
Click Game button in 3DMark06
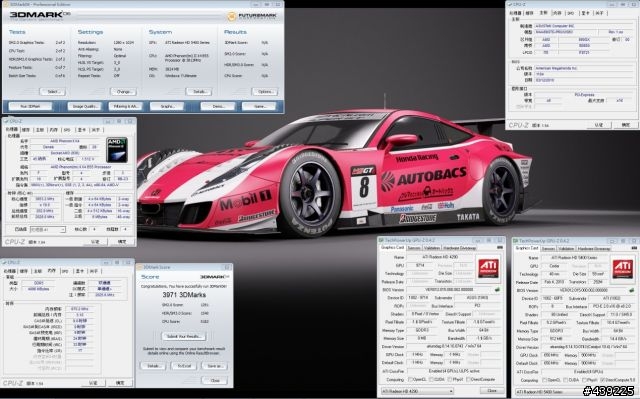click(x=259, y=106)
